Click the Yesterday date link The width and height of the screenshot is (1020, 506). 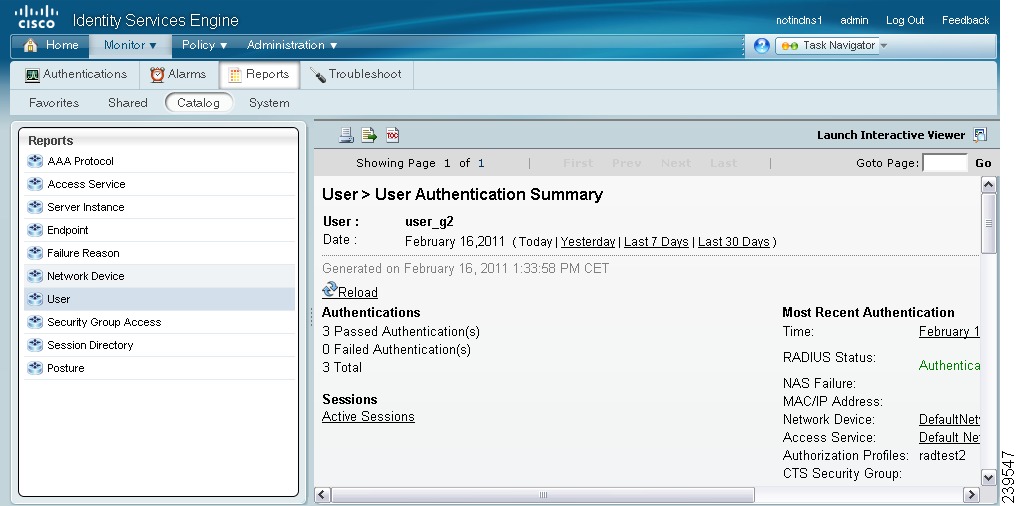pyautogui.click(x=588, y=241)
